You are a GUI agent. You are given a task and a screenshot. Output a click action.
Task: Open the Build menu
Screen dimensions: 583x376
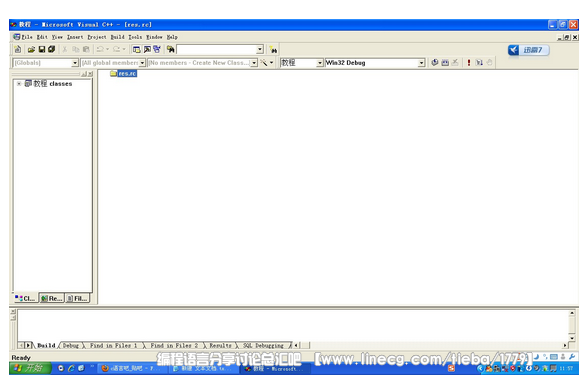click(x=117, y=37)
